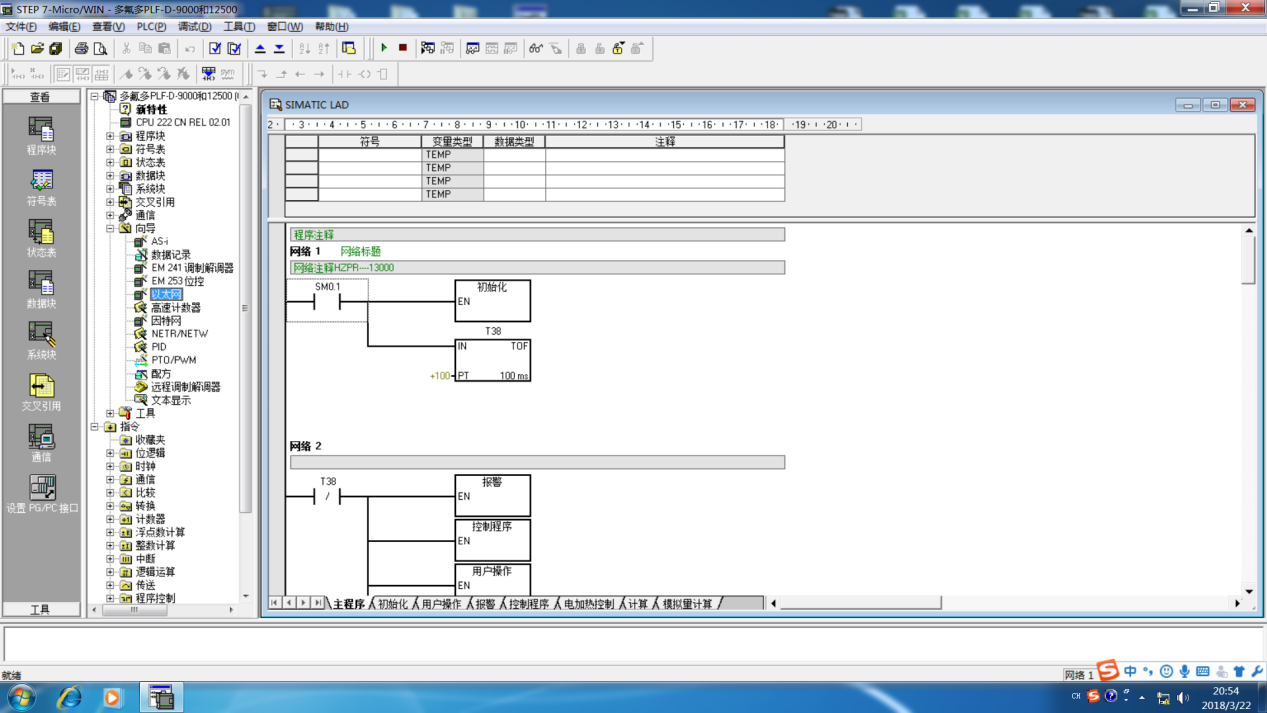The height and width of the screenshot is (713, 1267).
Task: Expand the 符号表 tree node
Action: tap(110, 149)
